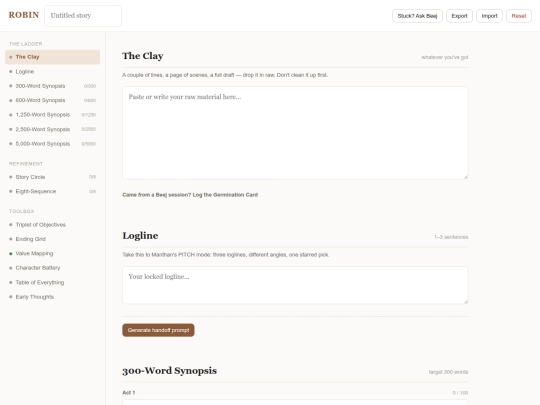The height and width of the screenshot is (405, 540).
Task: Go to Logline in the sidebar
Action: click(x=52, y=71)
